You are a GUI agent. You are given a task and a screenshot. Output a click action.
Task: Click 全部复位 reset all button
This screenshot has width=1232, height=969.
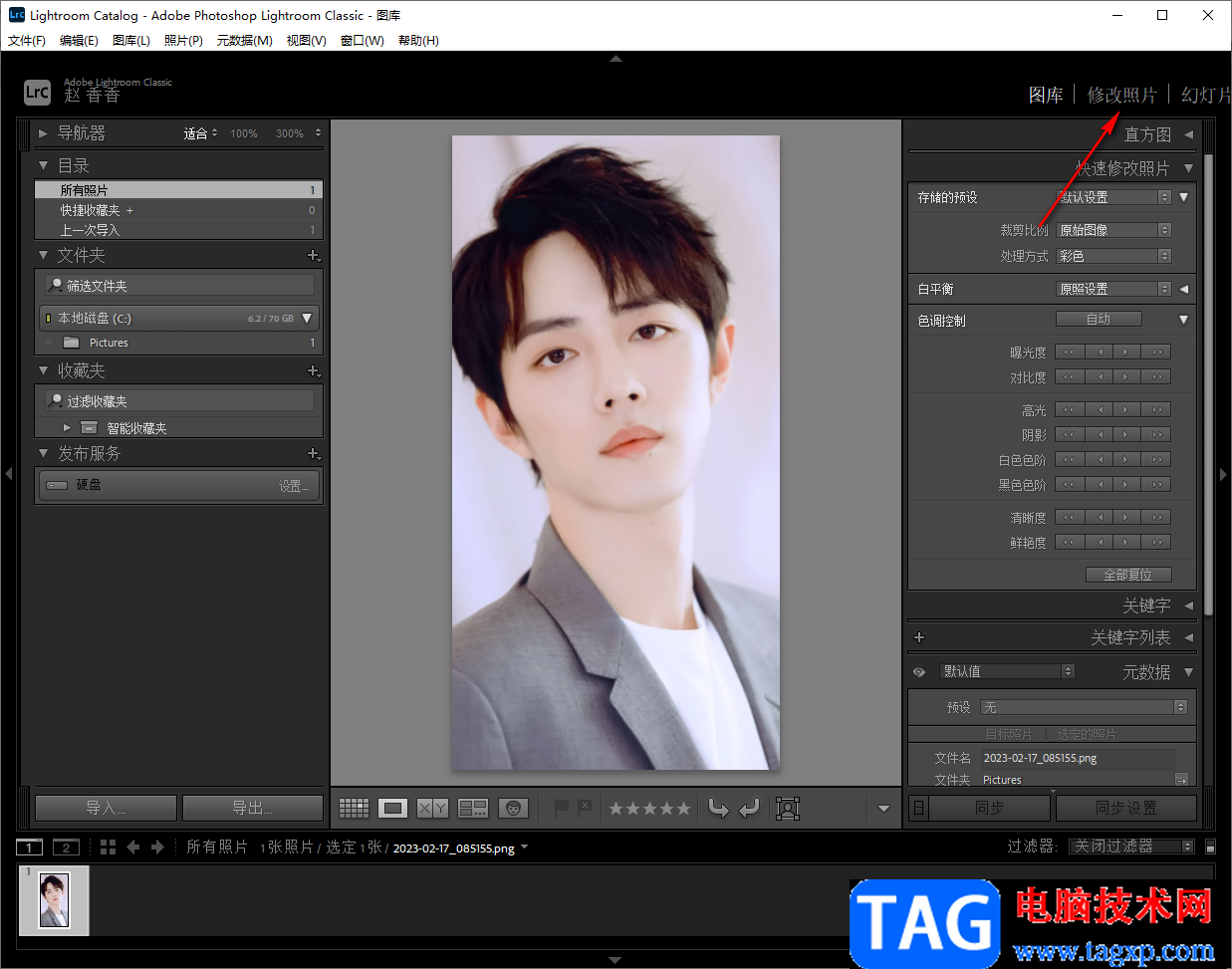click(x=1128, y=575)
